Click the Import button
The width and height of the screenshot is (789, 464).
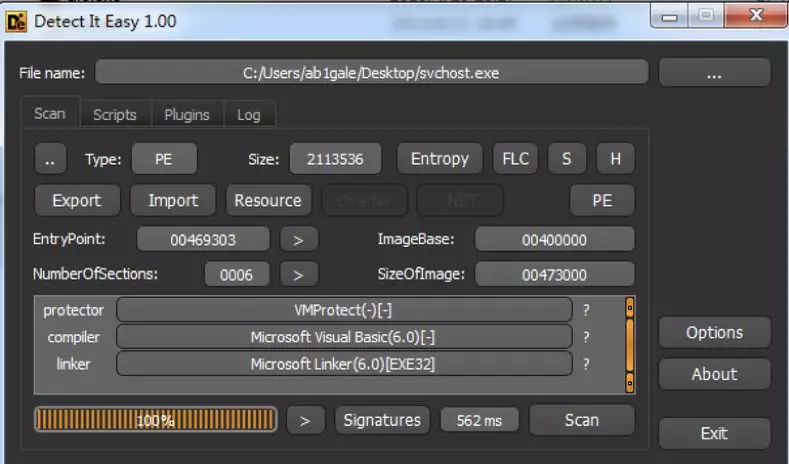[x=173, y=200]
